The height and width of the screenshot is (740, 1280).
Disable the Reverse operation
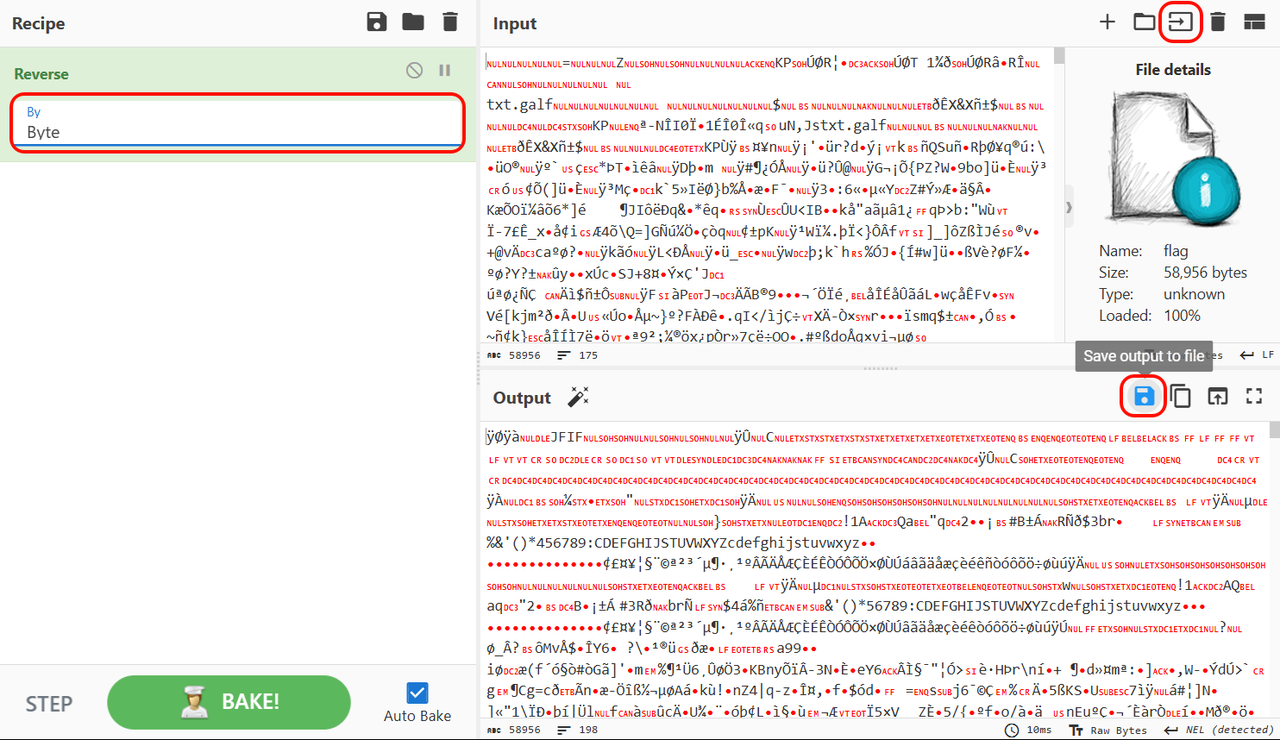click(x=414, y=70)
